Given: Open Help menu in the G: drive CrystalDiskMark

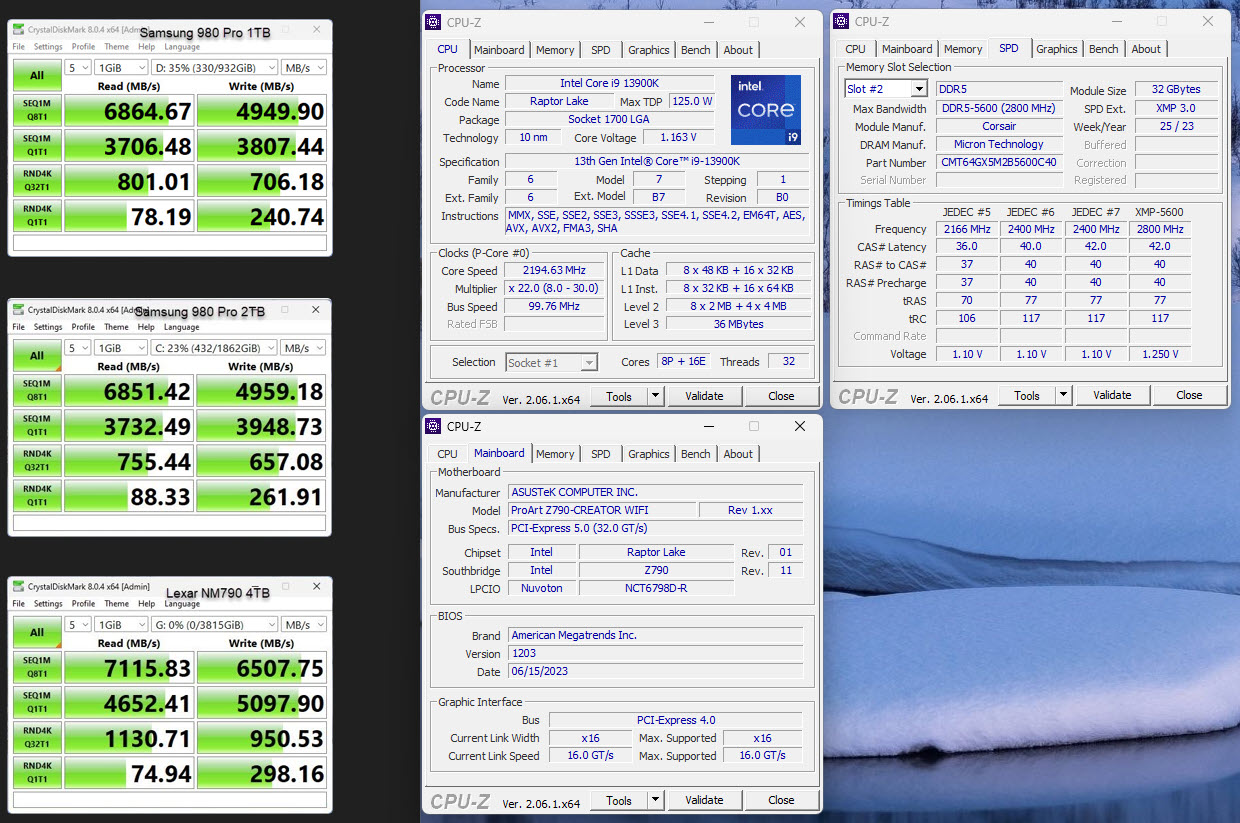Looking at the screenshot, I should (147, 604).
